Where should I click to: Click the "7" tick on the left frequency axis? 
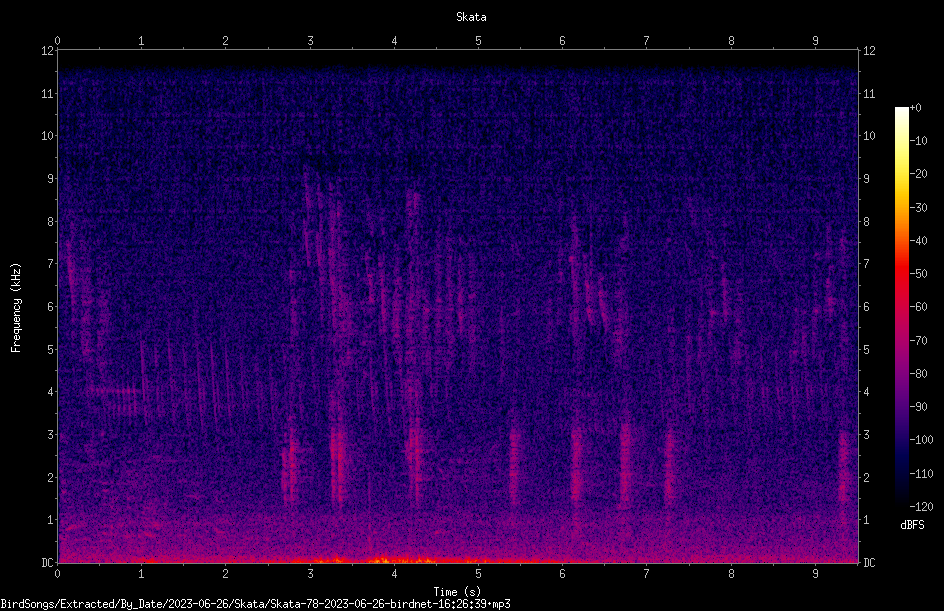[50, 264]
